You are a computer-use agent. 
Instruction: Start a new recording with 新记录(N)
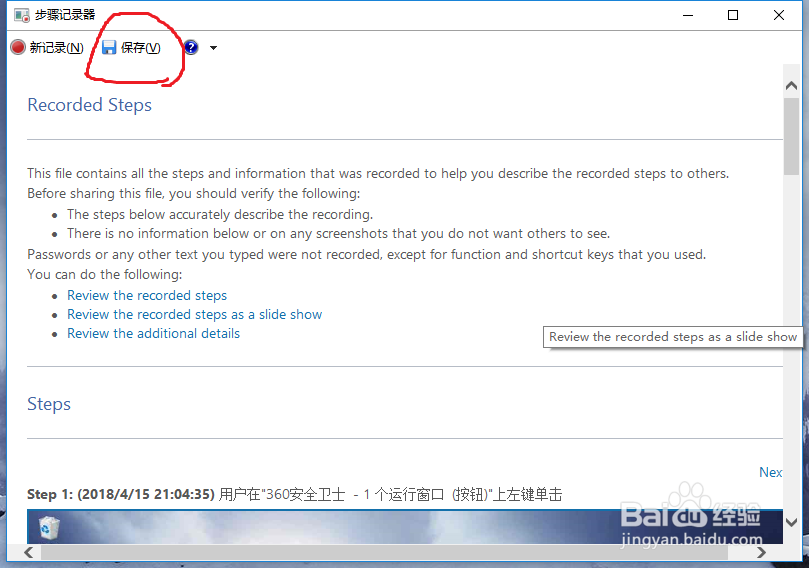tap(47, 47)
